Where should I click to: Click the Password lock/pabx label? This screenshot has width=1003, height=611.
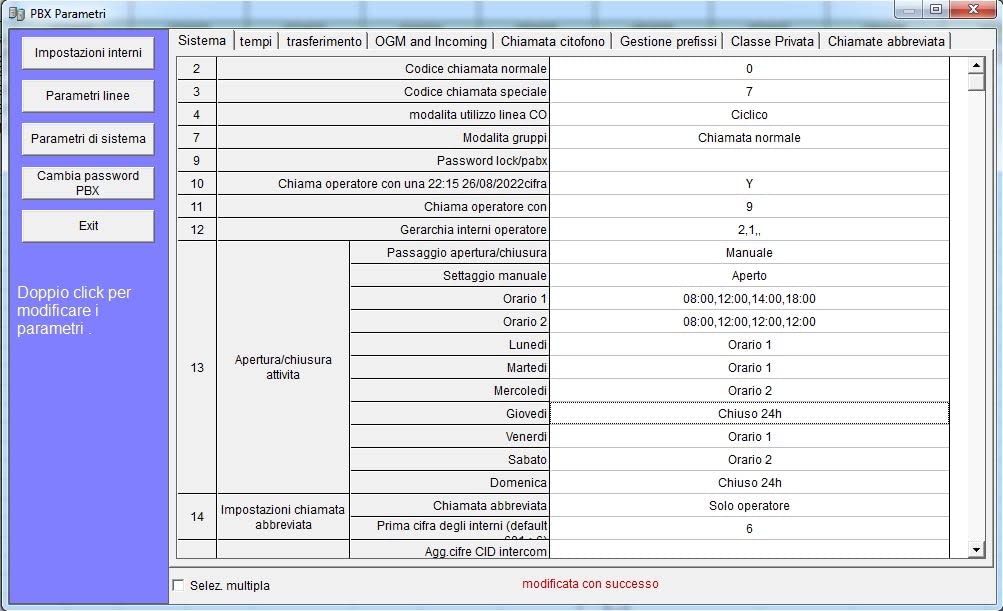click(x=383, y=161)
